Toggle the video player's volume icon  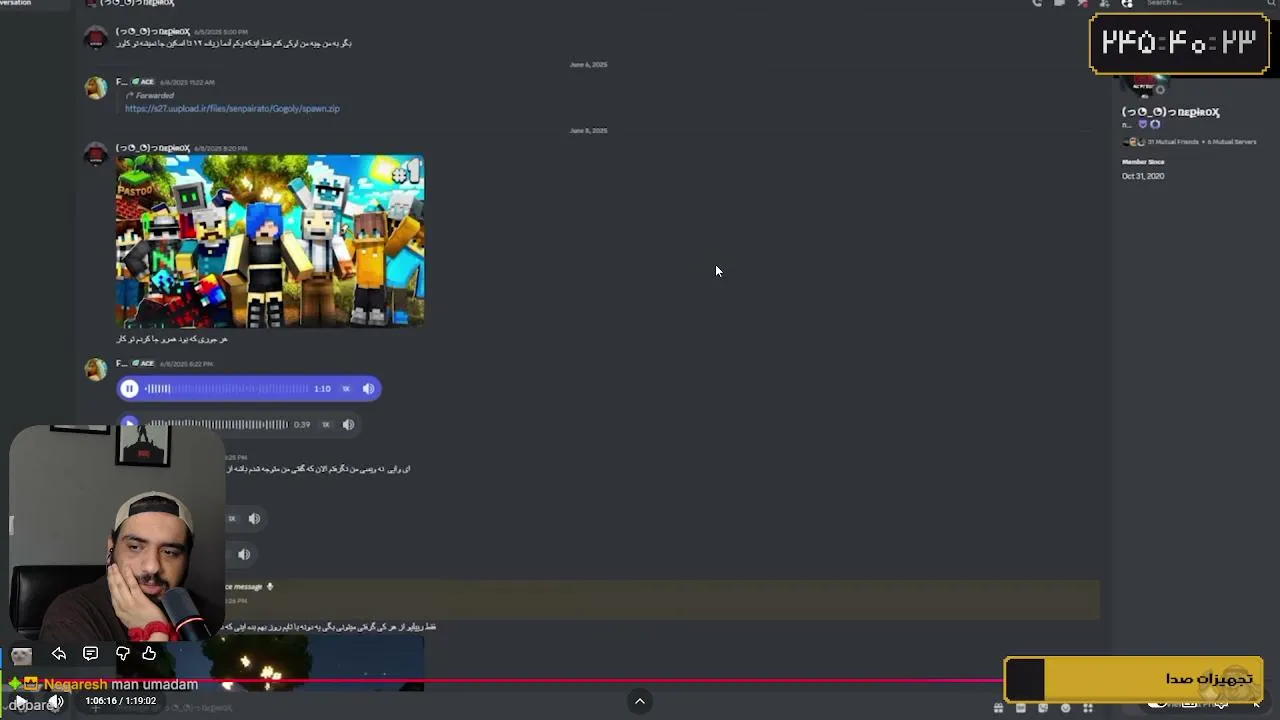click(x=57, y=702)
